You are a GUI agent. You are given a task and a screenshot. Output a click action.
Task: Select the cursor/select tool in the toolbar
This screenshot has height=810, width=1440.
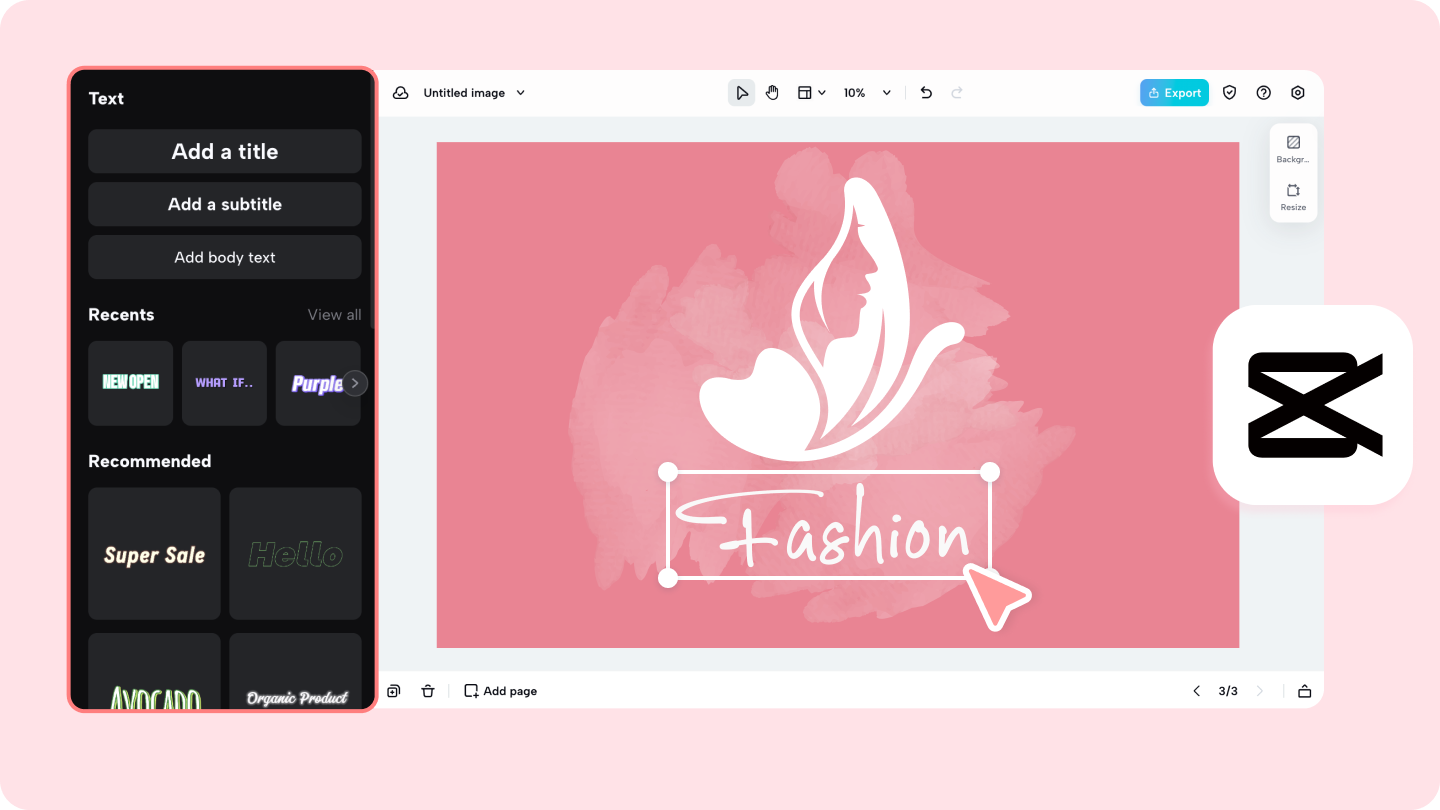pyautogui.click(x=742, y=92)
